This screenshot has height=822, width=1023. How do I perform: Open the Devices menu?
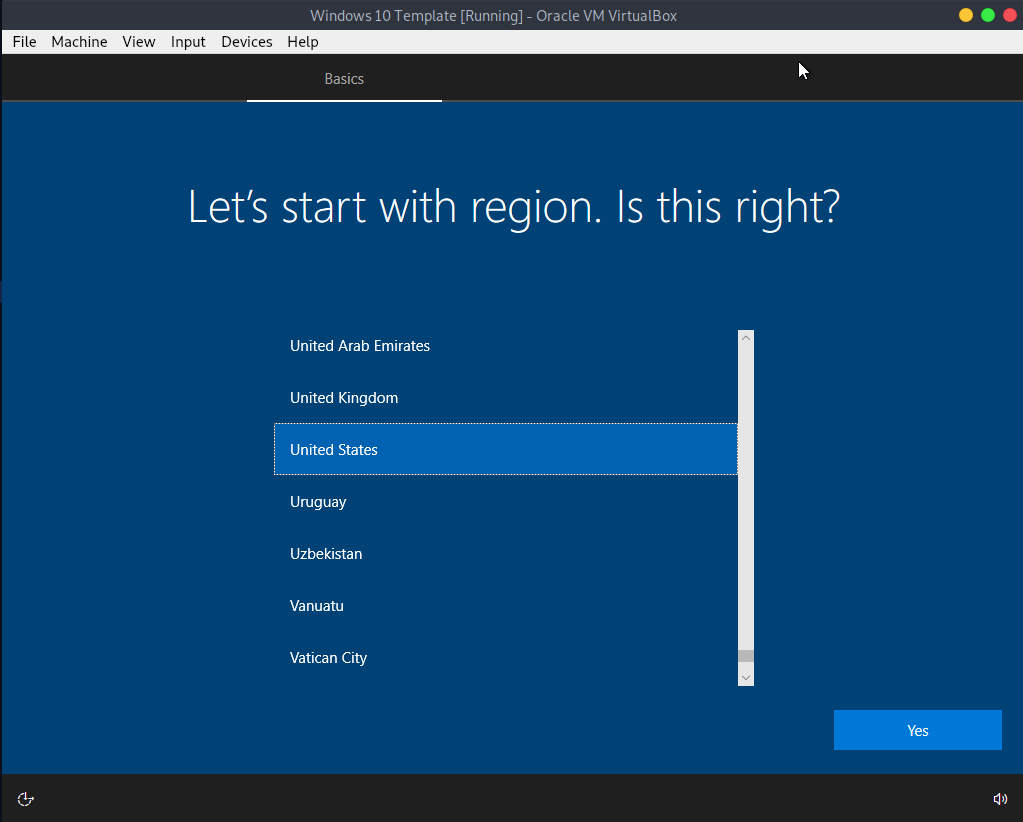pyautogui.click(x=247, y=42)
